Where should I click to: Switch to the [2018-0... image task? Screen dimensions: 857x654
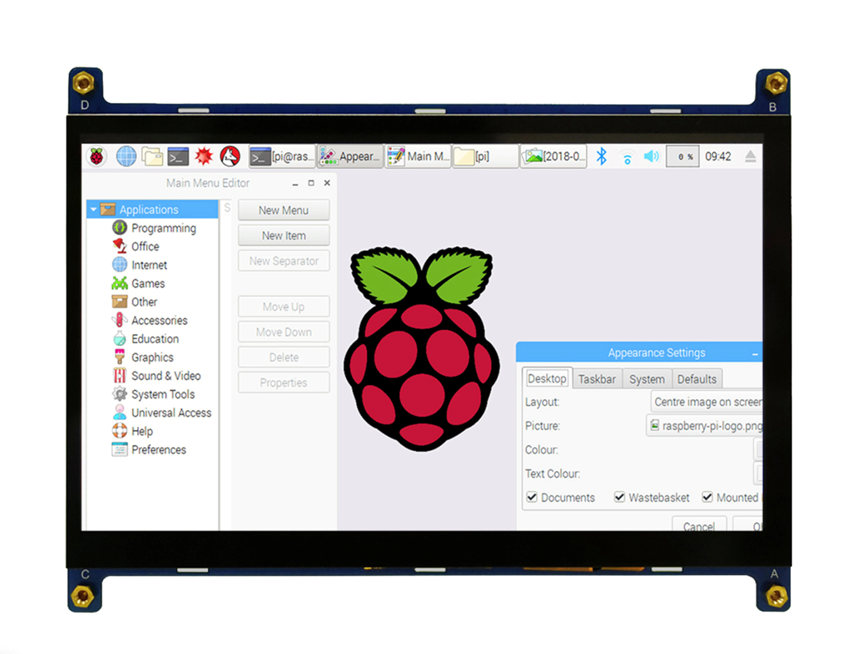point(554,157)
